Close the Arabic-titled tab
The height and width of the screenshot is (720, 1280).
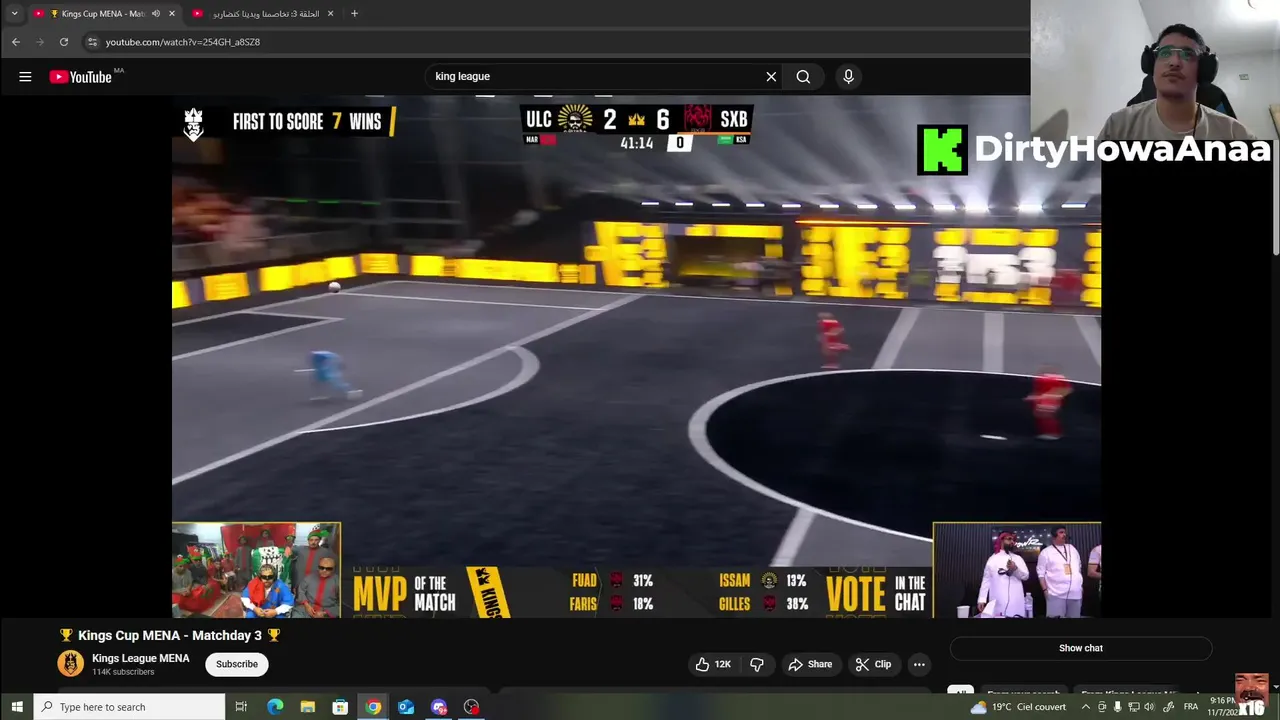[331, 14]
